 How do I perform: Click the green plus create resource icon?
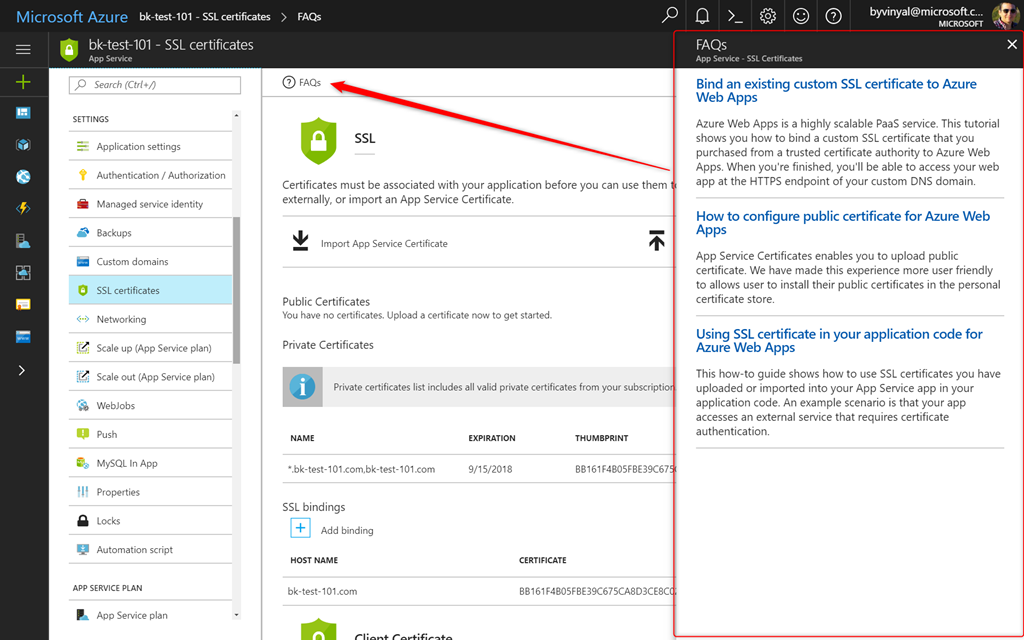(23, 82)
